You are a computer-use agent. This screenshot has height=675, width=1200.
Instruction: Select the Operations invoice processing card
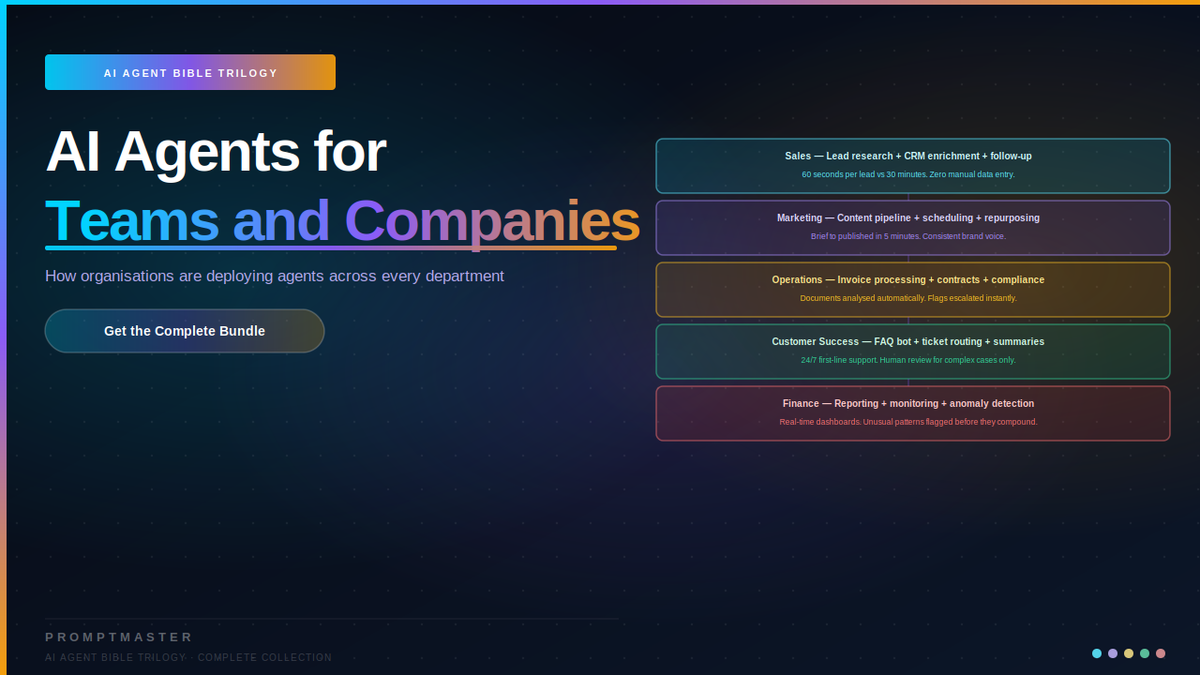point(913,290)
